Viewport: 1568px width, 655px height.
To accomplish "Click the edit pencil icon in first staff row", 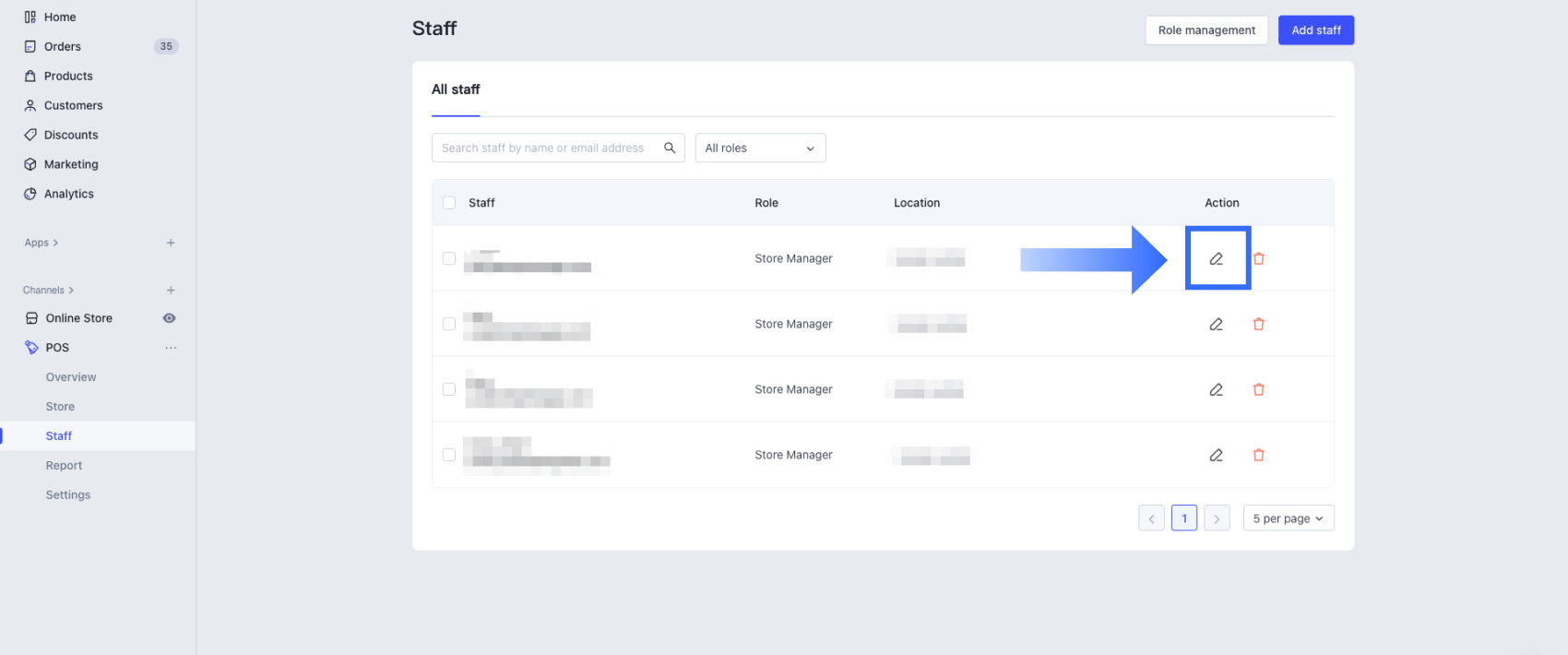I will click(x=1216, y=259).
